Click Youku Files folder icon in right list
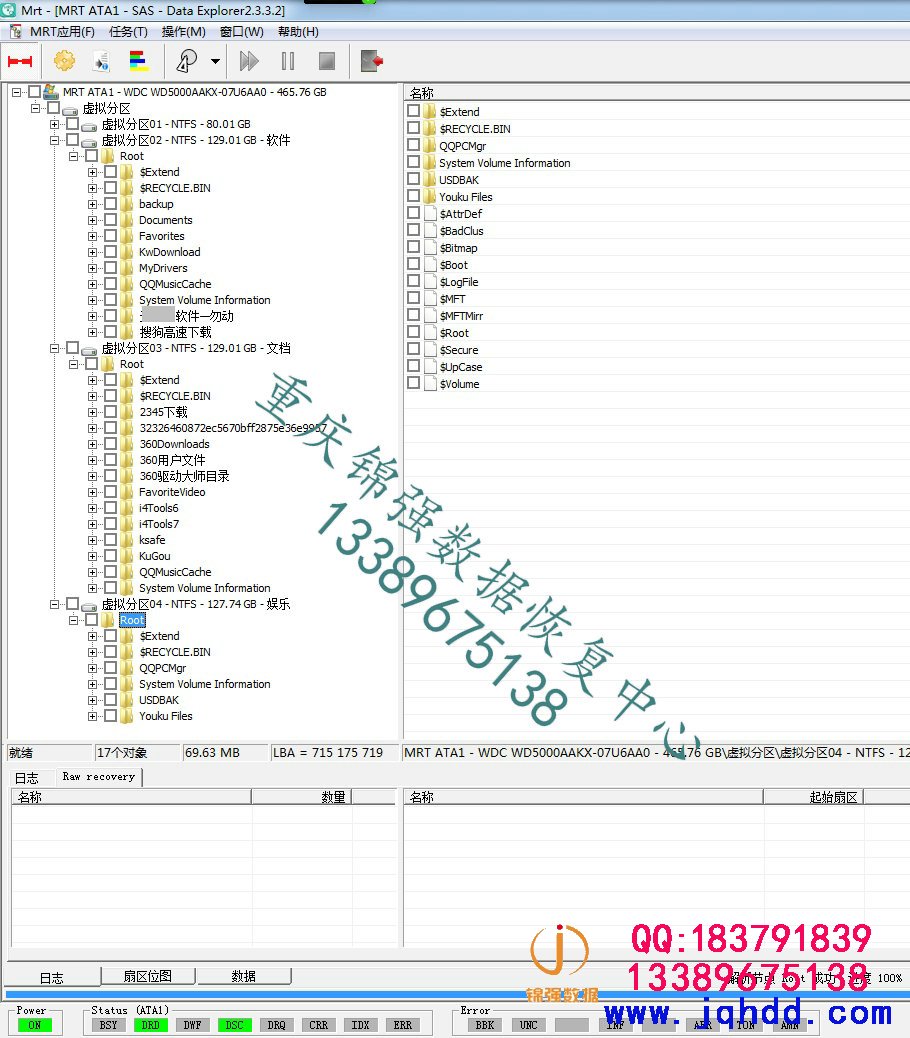The image size is (910, 1038). pos(430,197)
